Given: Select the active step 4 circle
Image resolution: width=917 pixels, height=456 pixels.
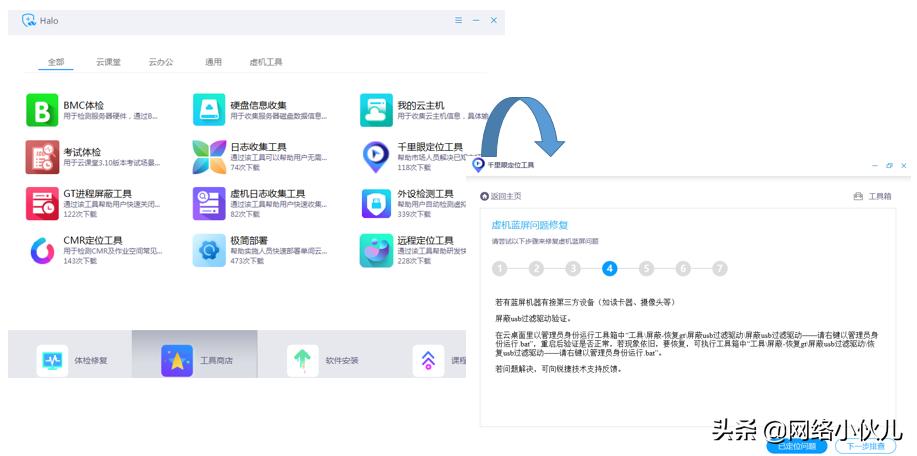Looking at the screenshot, I should 609,269.
